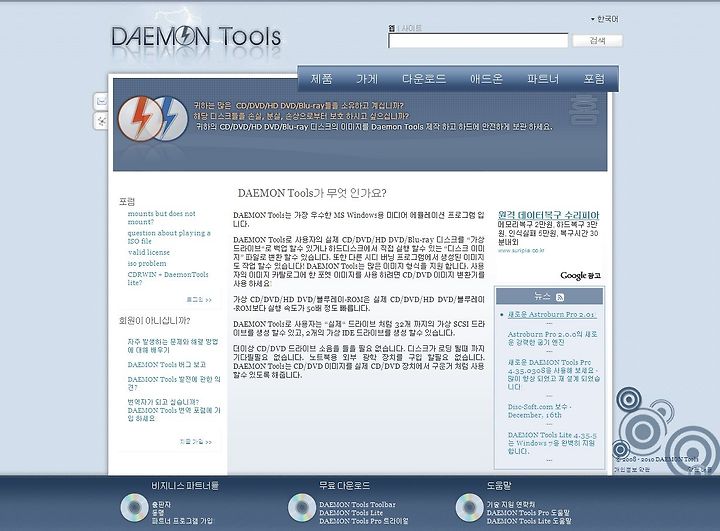The image size is (720, 531).
Task: Open forum thread 'mounts but does not mount?'
Action: coord(162,218)
